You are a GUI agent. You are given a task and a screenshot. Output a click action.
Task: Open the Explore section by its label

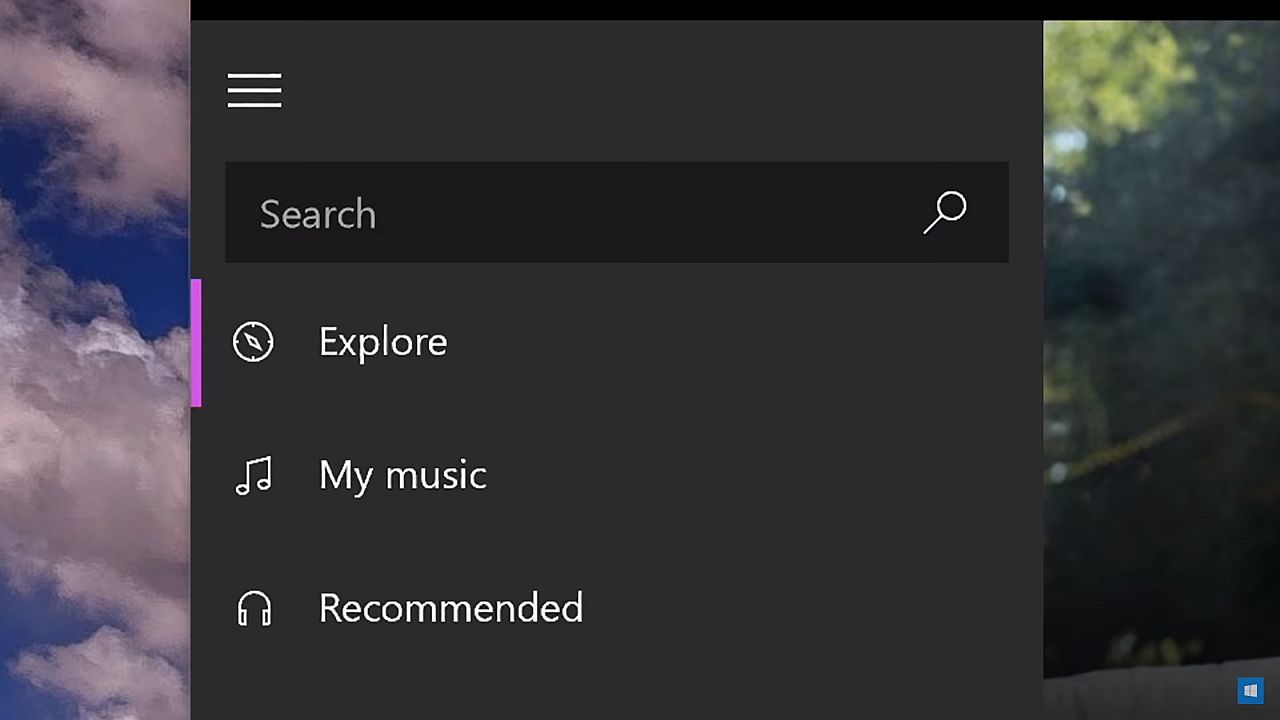tap(383, 342)
